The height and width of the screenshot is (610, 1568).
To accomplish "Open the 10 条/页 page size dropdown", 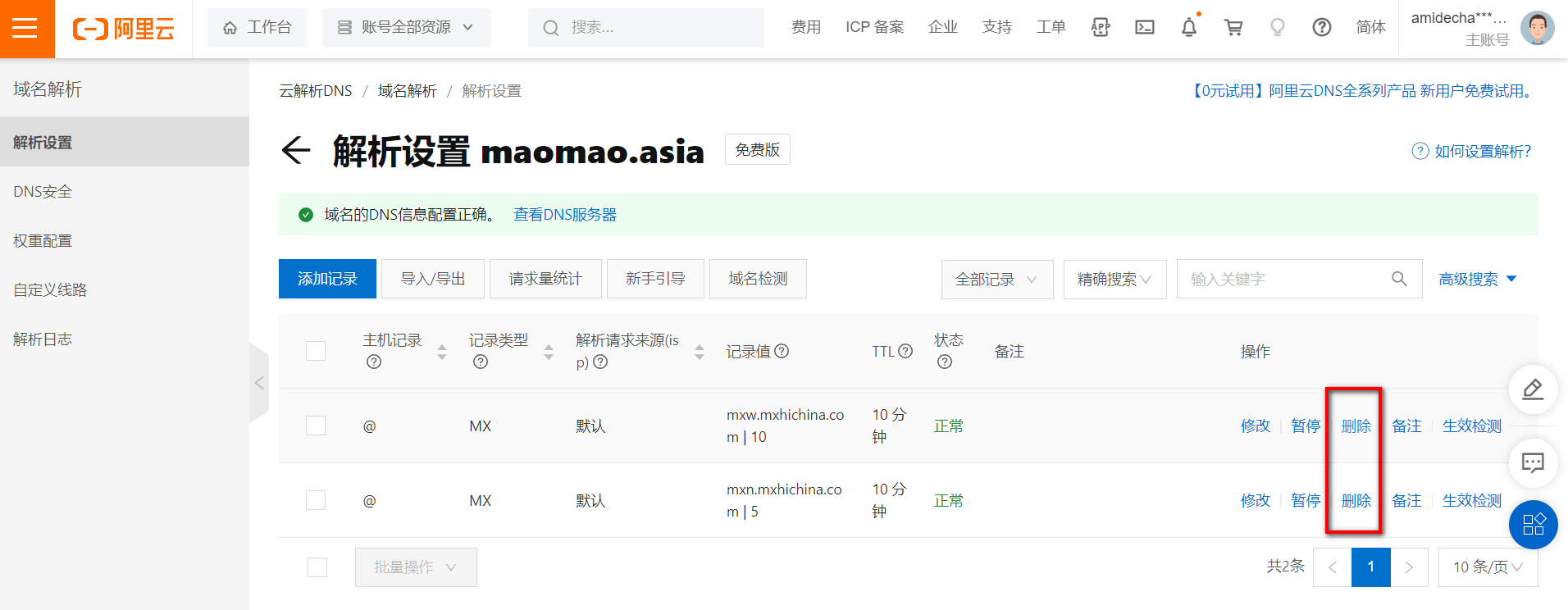I will (x=1488, y=567).
